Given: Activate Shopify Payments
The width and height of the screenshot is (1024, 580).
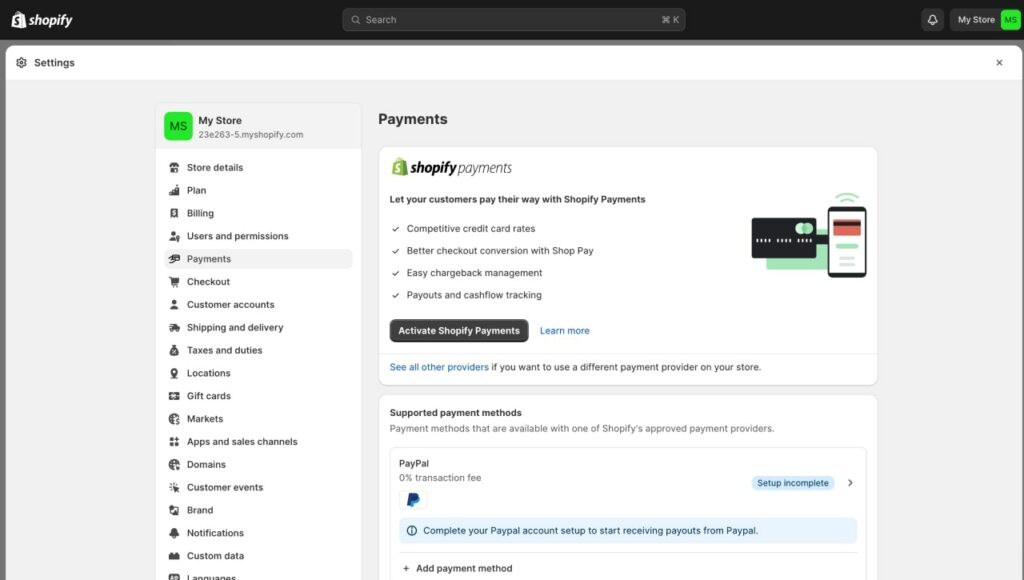Looking at the screenshot, I should 458,330.
